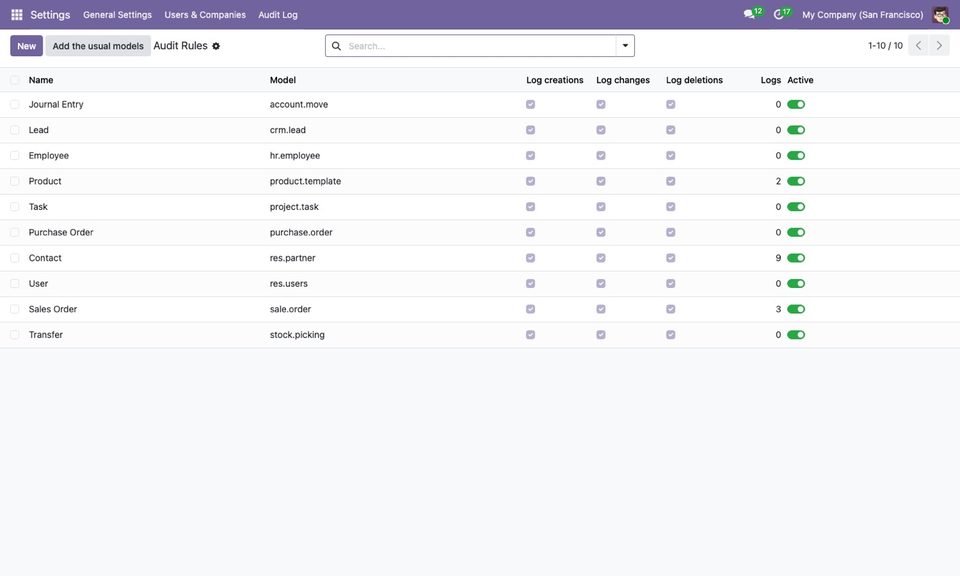Image resolution: width=960 pixels, height=576 pixels.
Task: Toggle Log changes for Task
Action: [601, 207]
